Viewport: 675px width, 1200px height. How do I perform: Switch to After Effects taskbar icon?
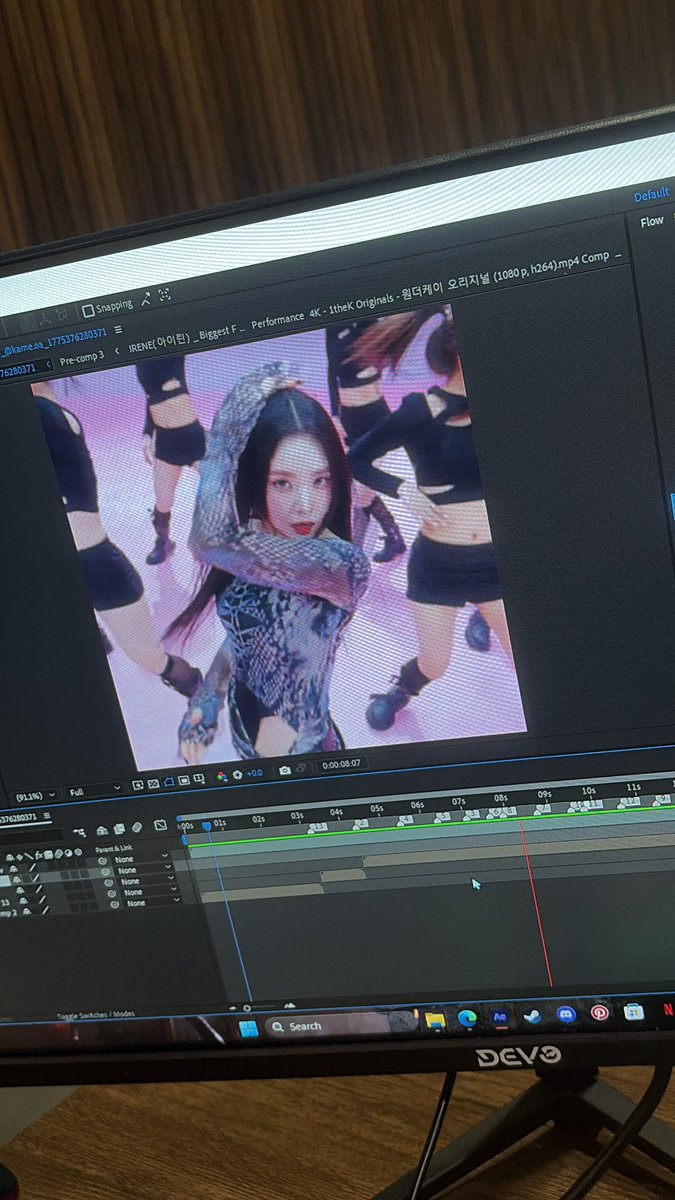[x=500, y=1016]
